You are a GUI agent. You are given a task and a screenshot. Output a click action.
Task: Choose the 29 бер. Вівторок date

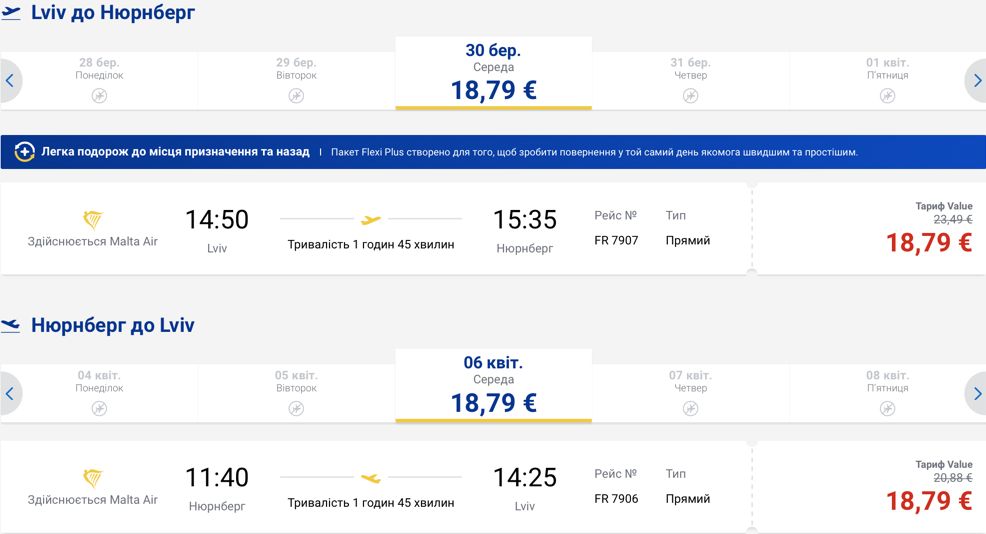click(296, 81)
